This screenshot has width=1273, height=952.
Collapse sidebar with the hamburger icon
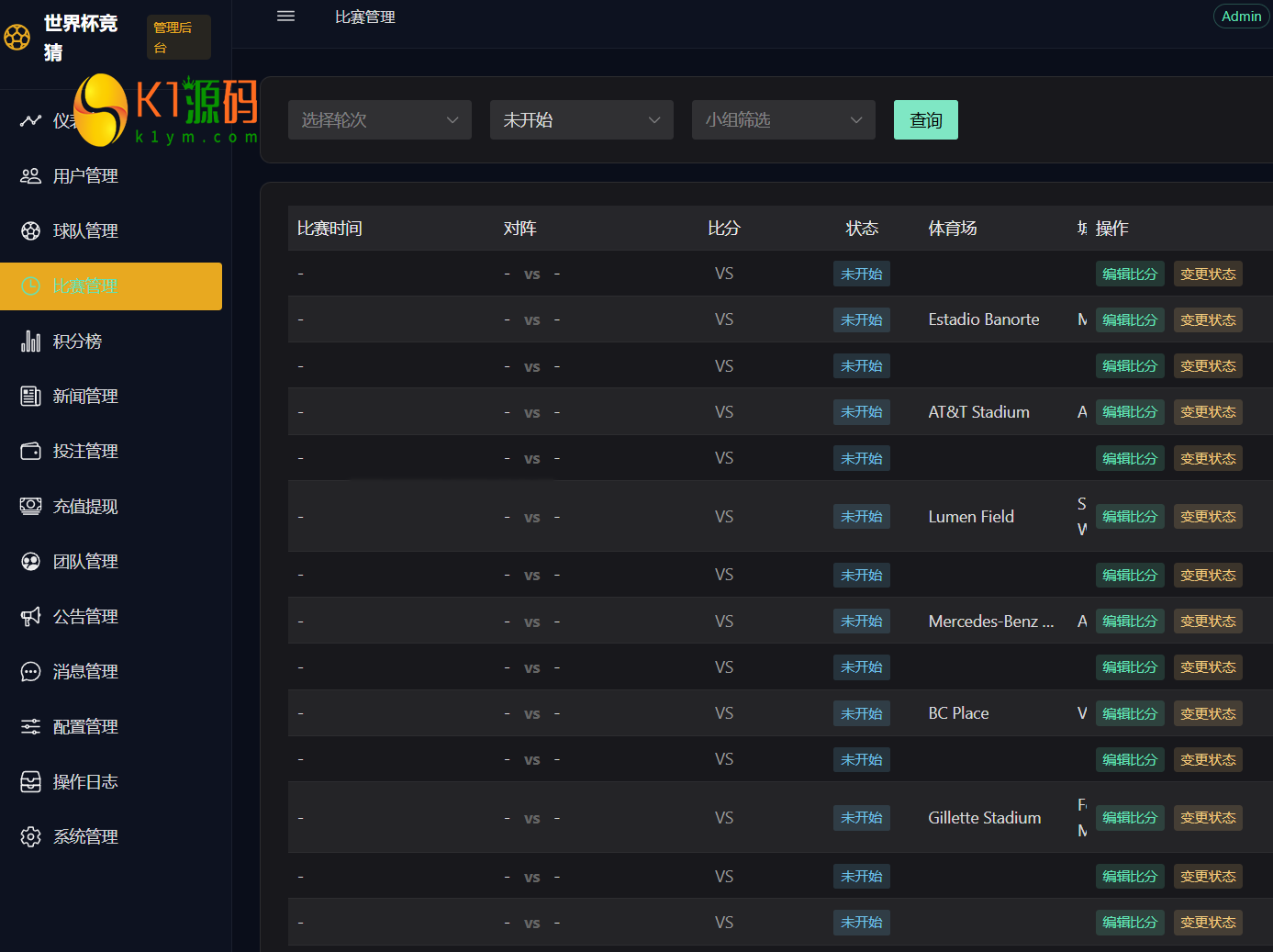pyautogui.click(x=285, y=17)
